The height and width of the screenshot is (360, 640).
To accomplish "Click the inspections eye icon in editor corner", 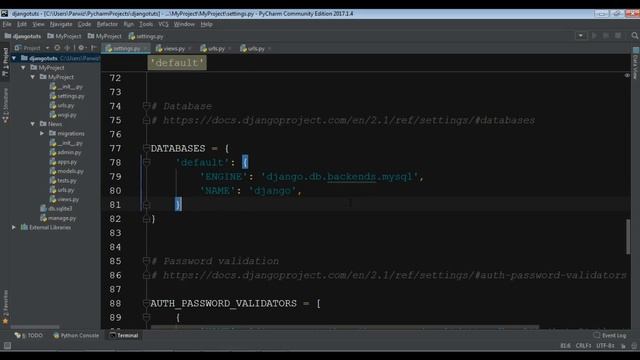I will pos(627,76).
